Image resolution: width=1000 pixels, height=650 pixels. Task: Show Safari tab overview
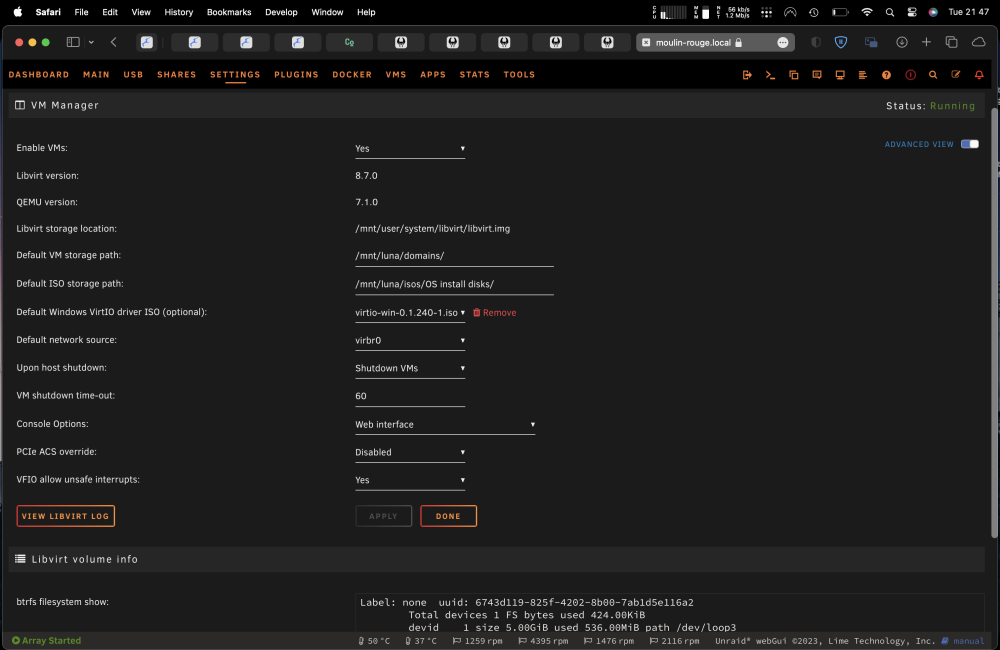coord(952,42)
